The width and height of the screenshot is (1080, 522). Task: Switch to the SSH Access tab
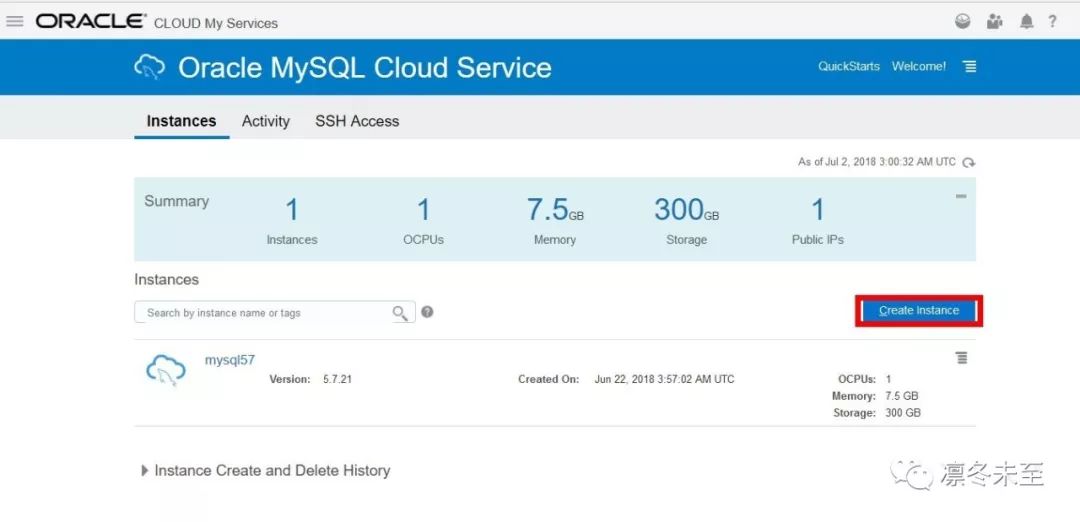coord(357,121)
